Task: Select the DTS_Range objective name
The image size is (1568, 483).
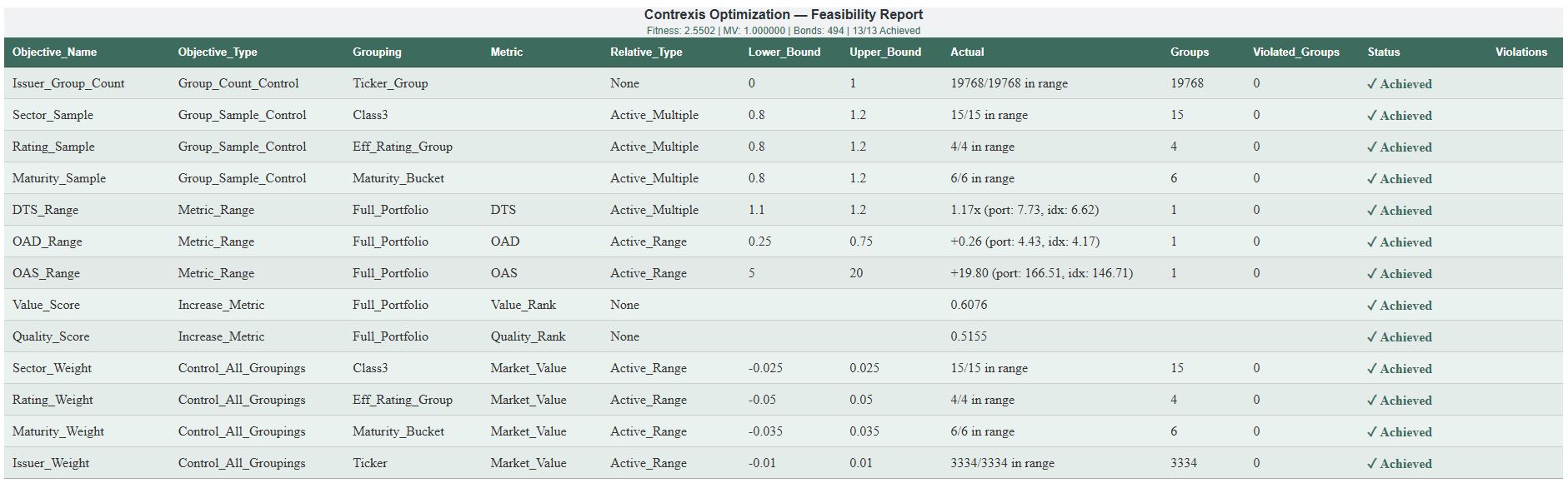Action: [x=45, y=210]
